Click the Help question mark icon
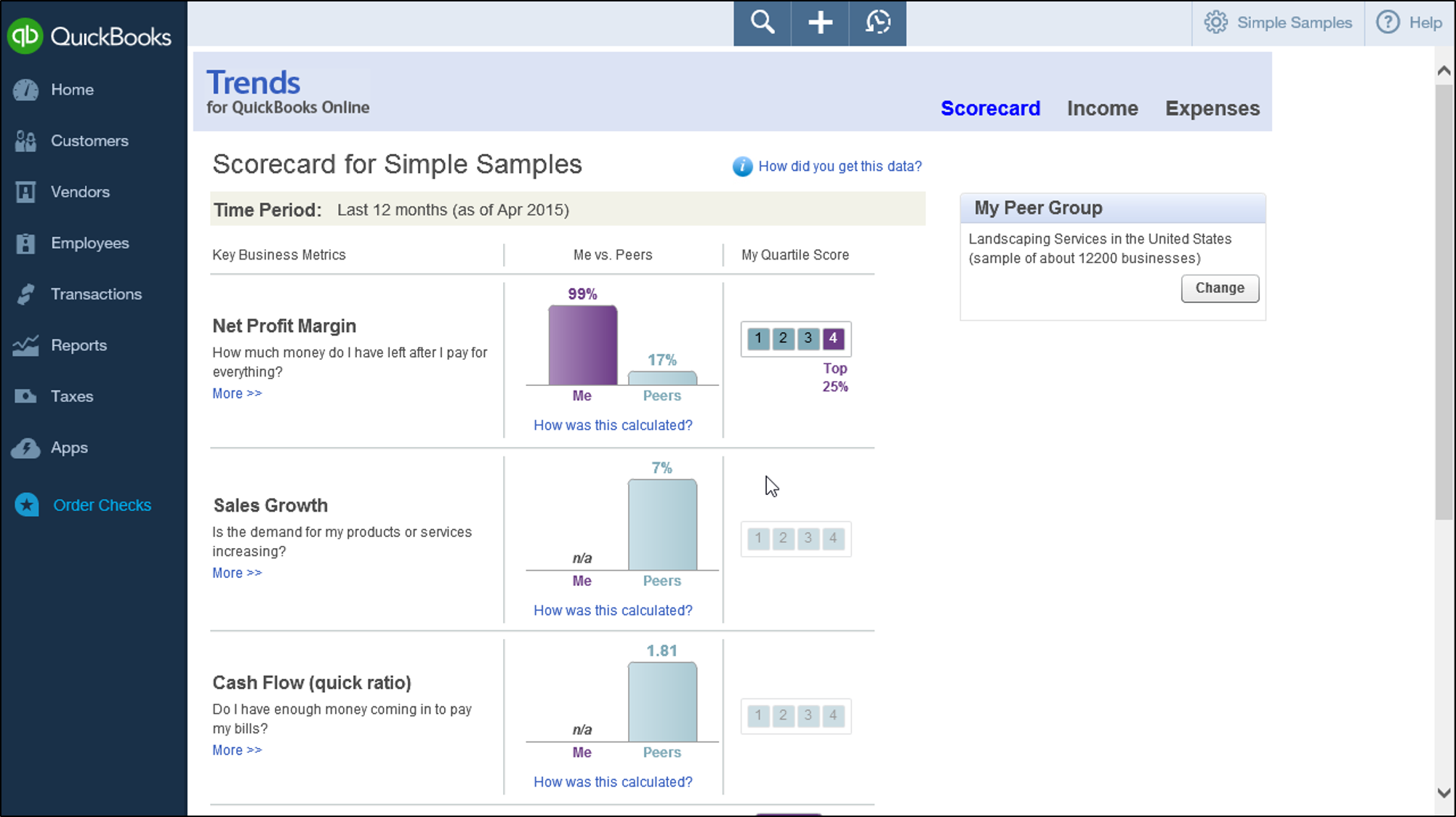The image size is (1456, 817). pyautogui.click(x=1387, y=23)
